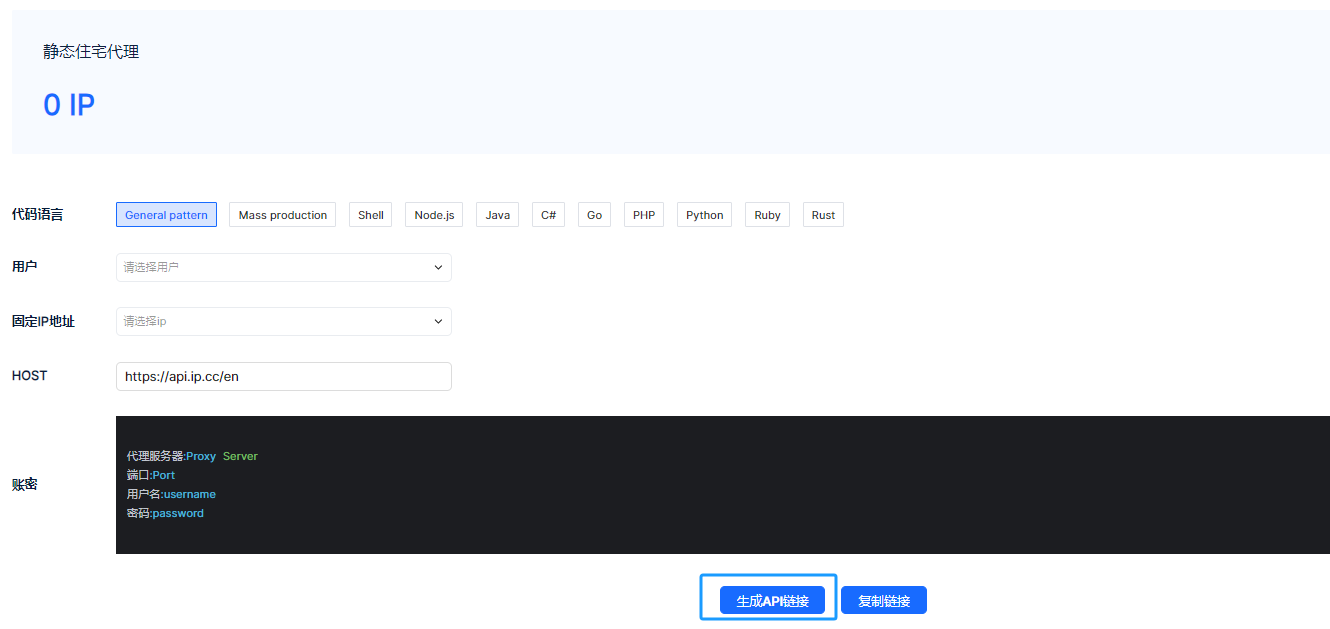Click chevron arrow of fixed IP dropdown
The height and width of the screenshot is (629, 1330).
pos(438,322)
